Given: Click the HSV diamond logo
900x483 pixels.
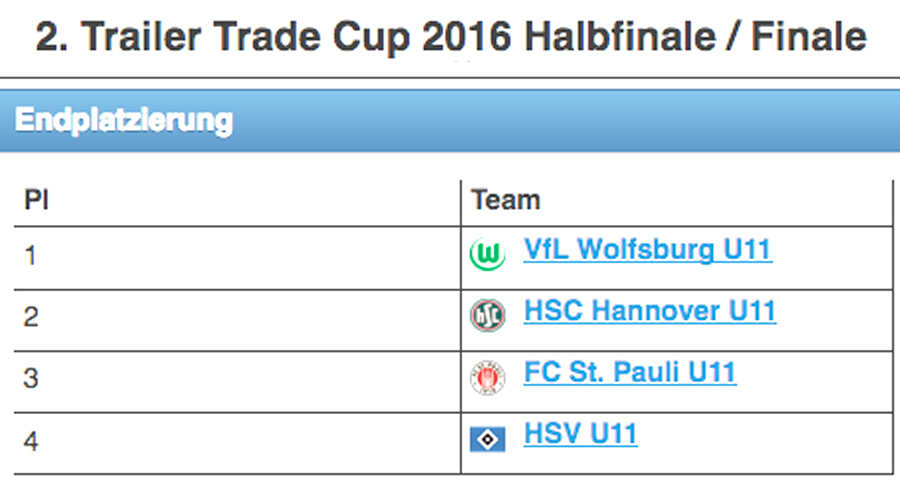Looking at the screenshot, I should tap(487, 440).
